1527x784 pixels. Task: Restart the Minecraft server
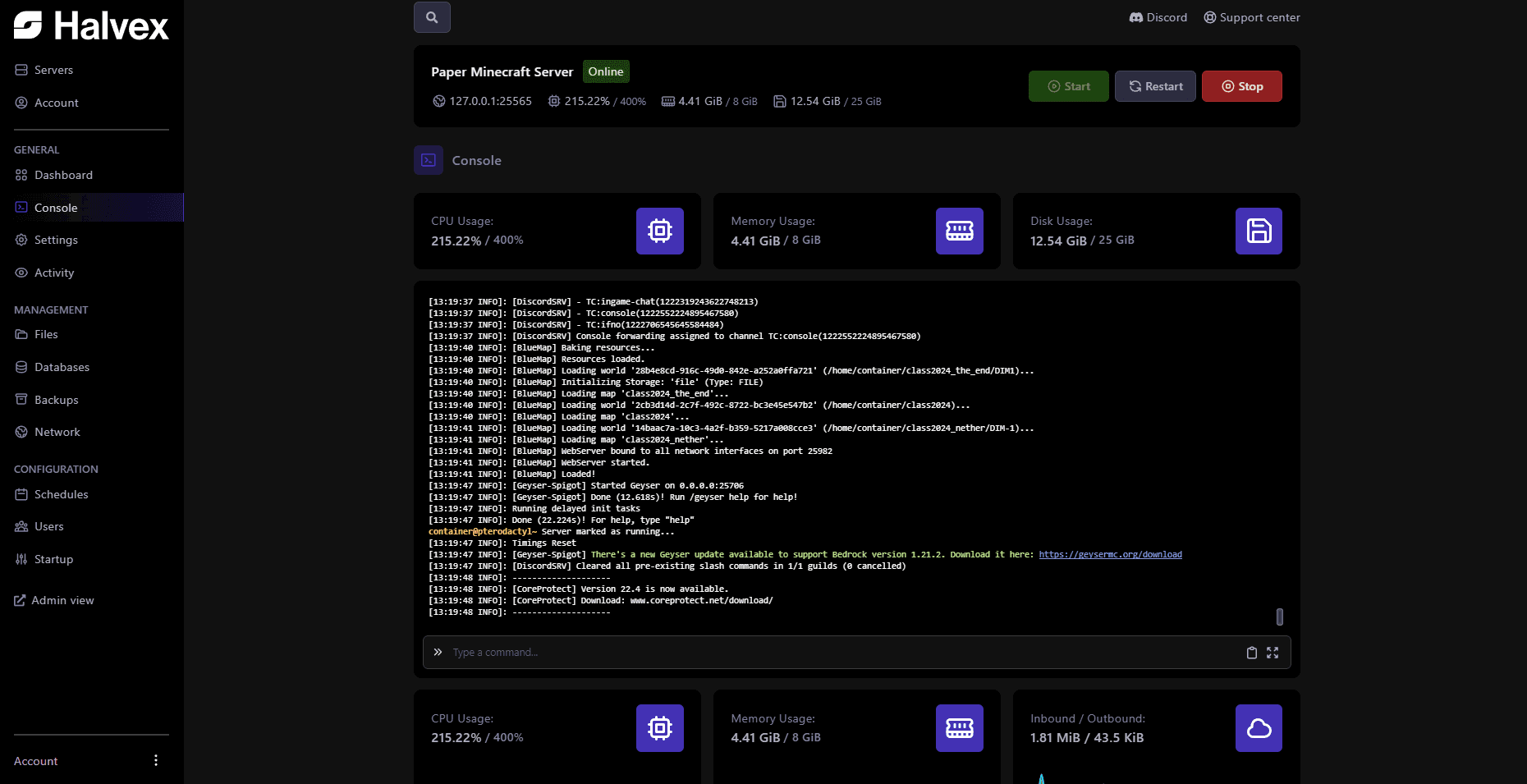click(x=1155, y=86)
